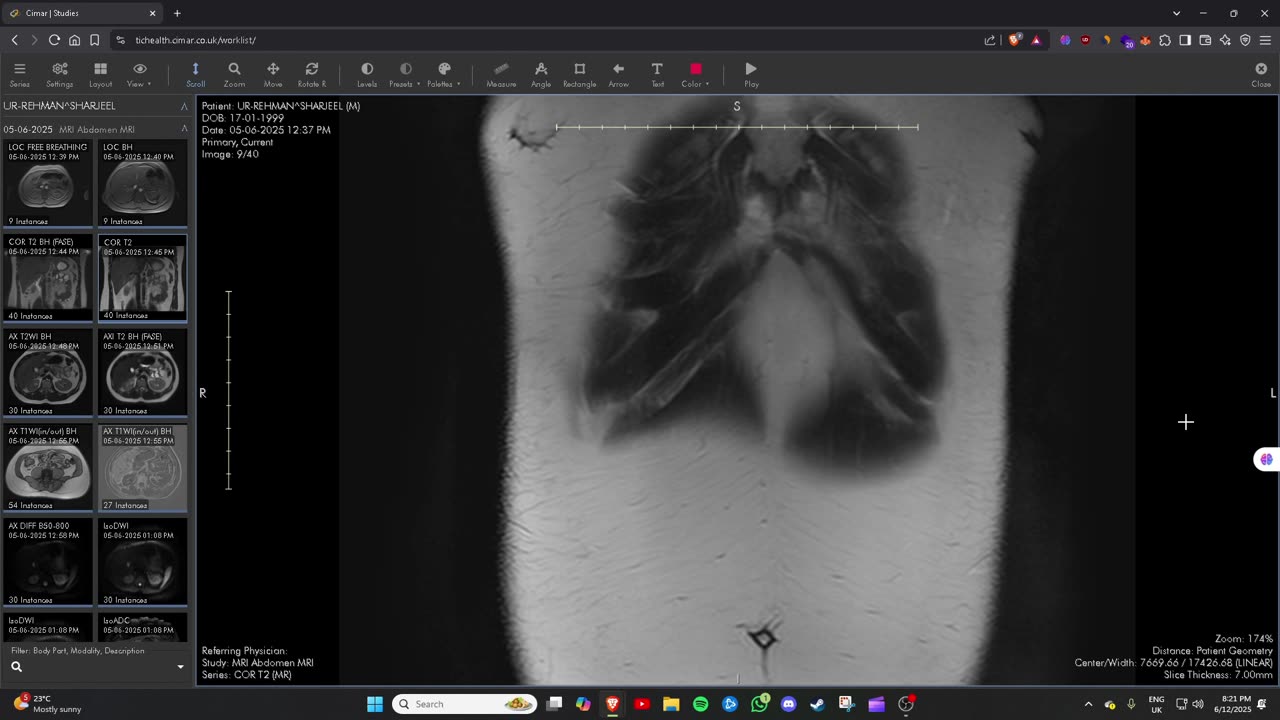
Task: Show hidden system tray icons
Action: (x=1088, y=704)
